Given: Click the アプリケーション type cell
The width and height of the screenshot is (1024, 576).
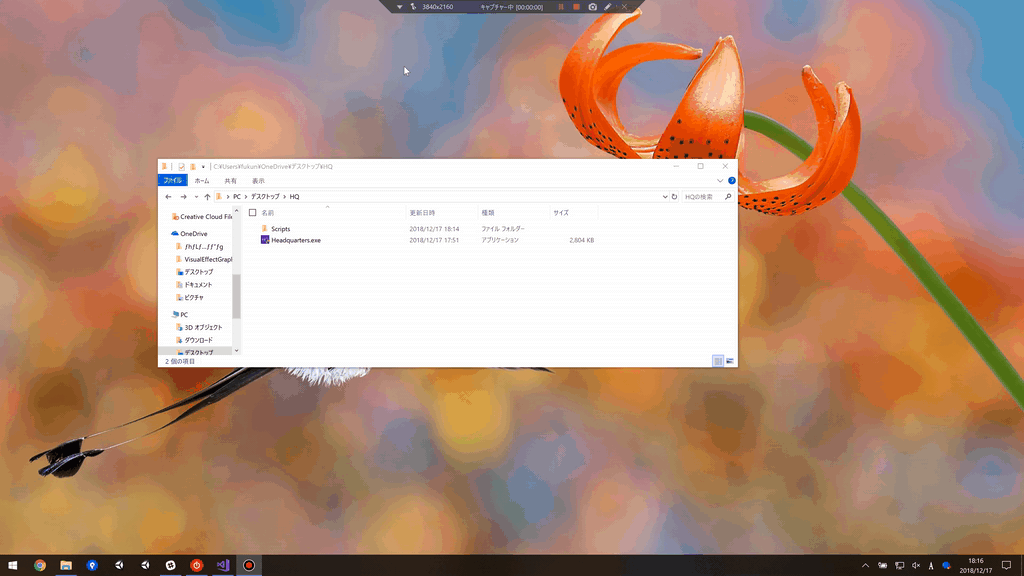Looking at the screenshot, I should 500,240.
